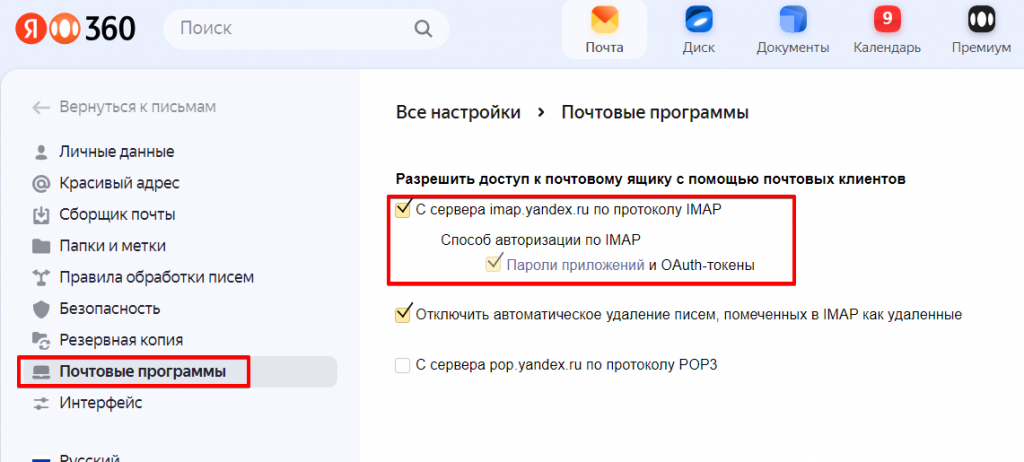
Task: Toggle the IMAP imap.yandex.ru checkbox
Action: point(402,210)
